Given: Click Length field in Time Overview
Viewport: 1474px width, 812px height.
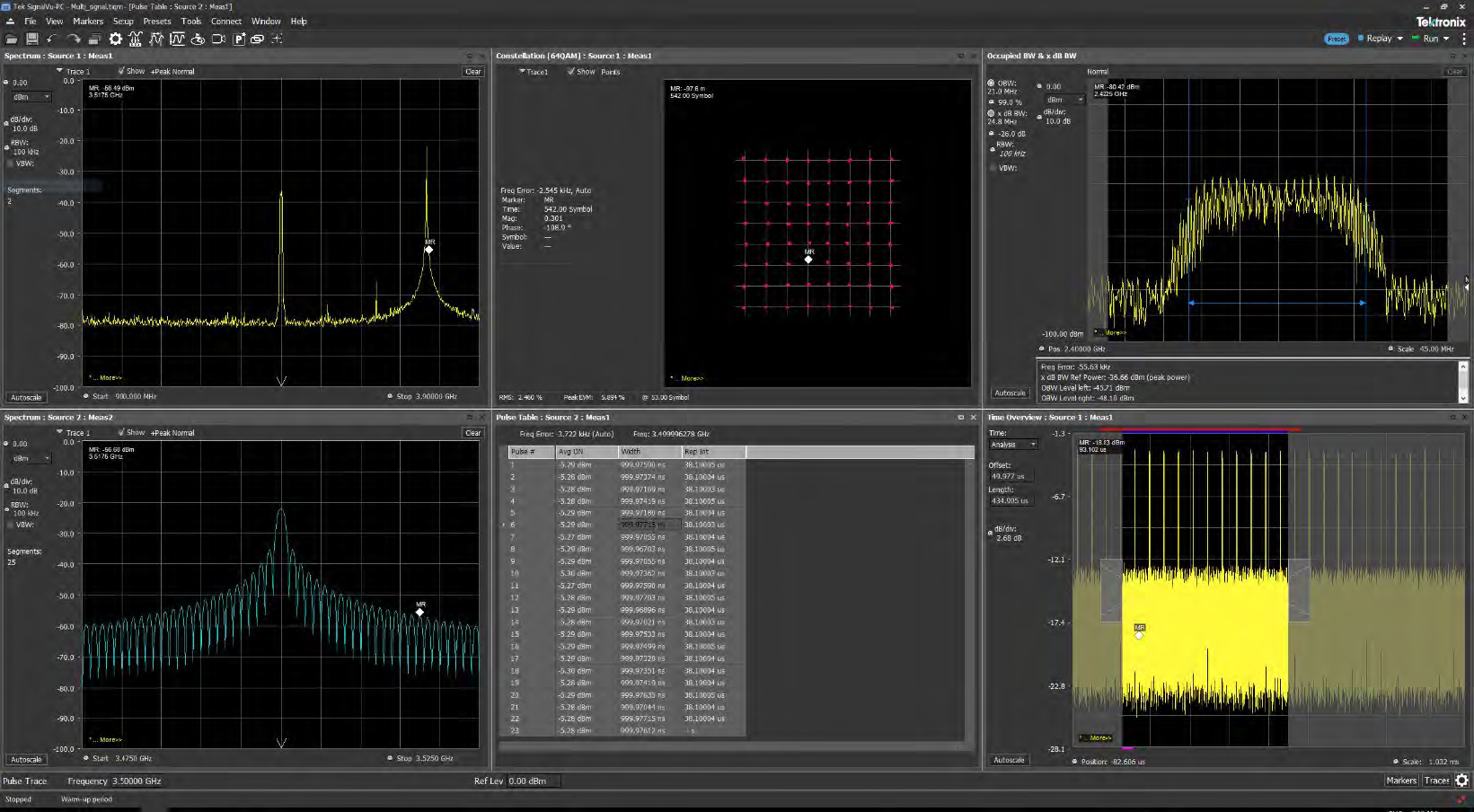Looking at the screenshot, I should [1011, 500].
